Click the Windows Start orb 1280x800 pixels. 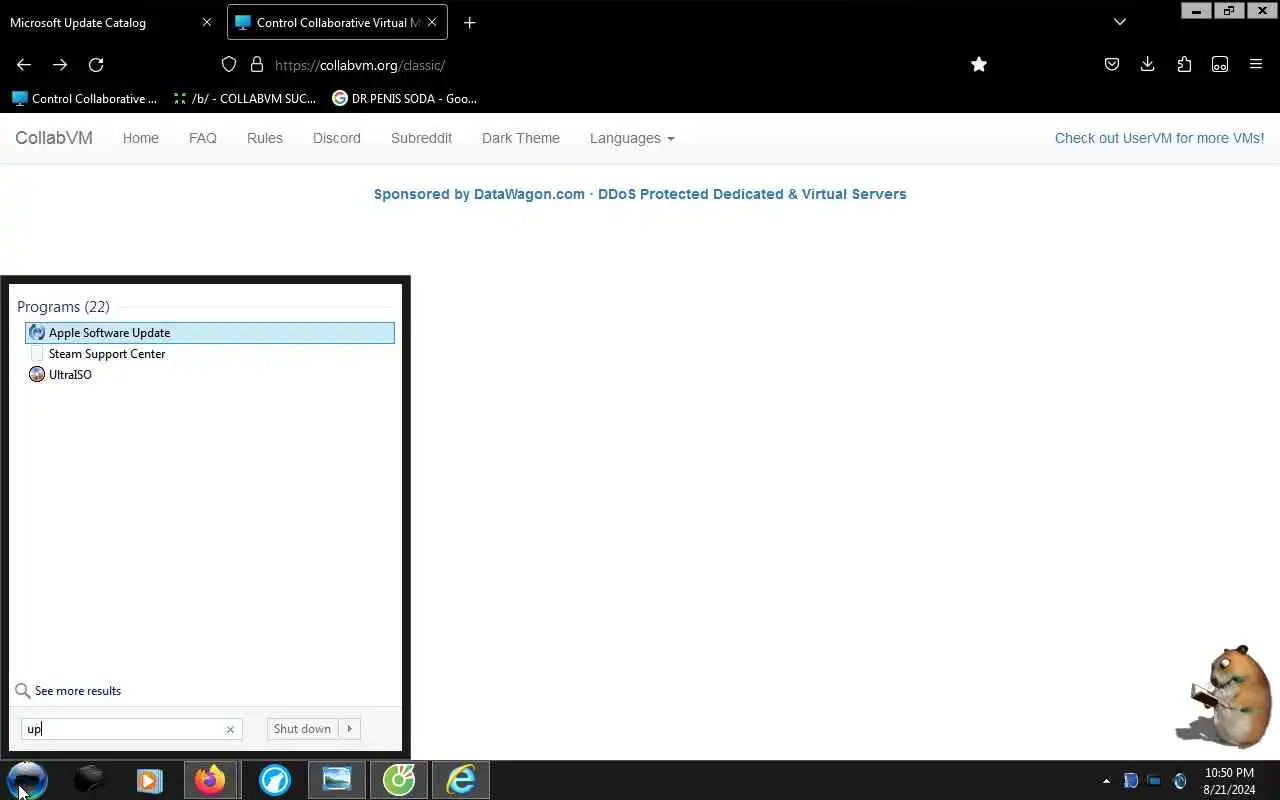click(27, 780)
